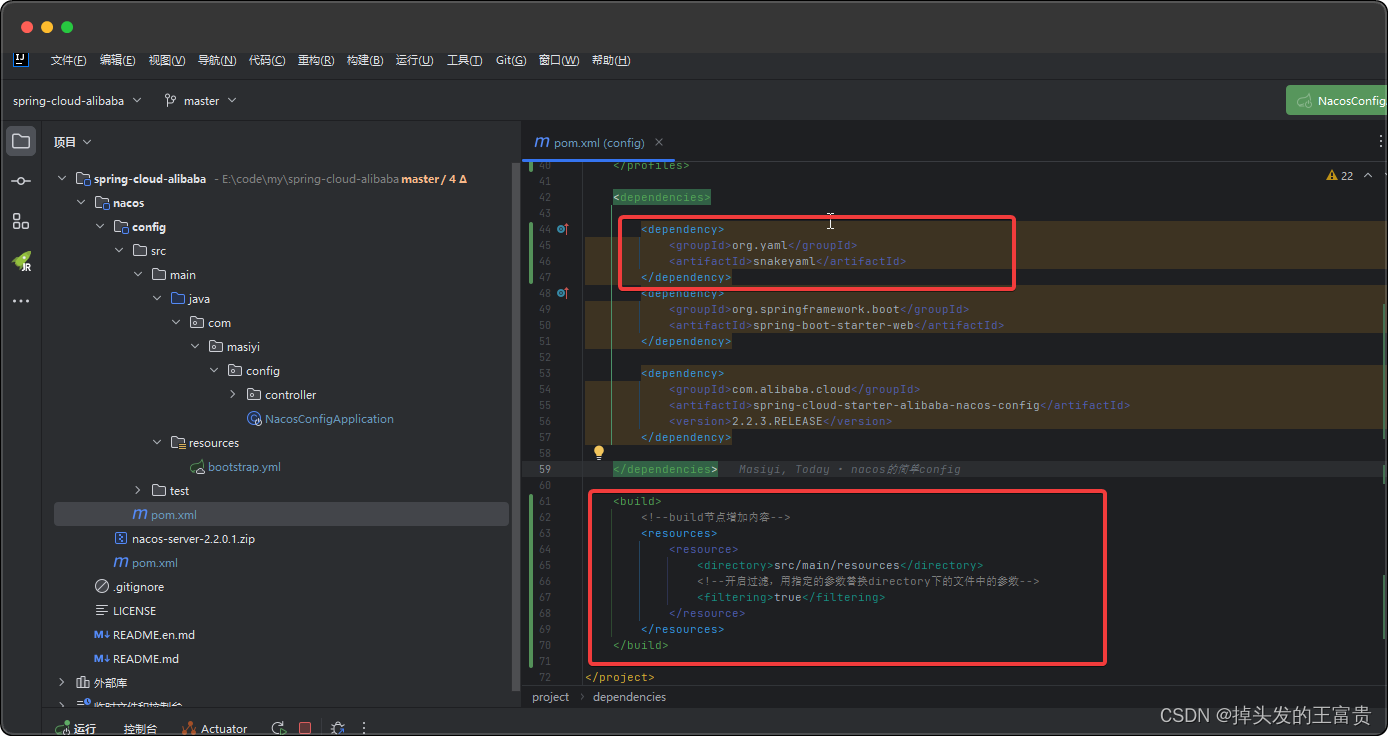
Task: Open the master git branch dropdown
Action: tap(200, 101)
